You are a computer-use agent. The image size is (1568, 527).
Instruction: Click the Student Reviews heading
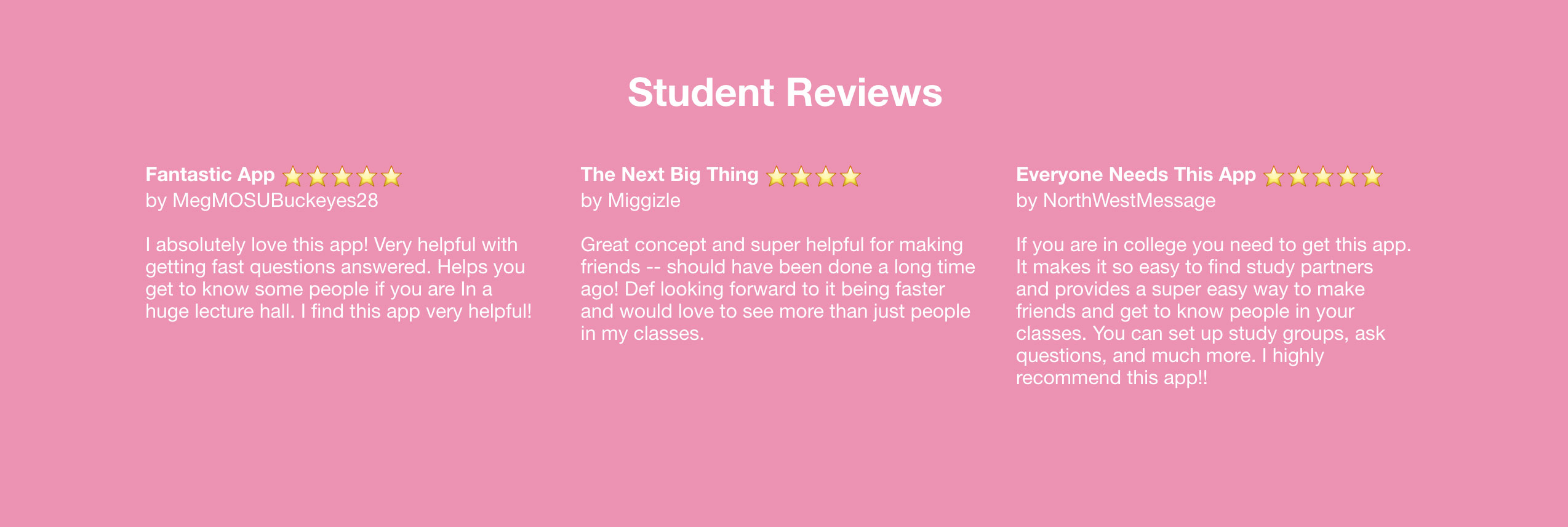[x=785, y=93]
